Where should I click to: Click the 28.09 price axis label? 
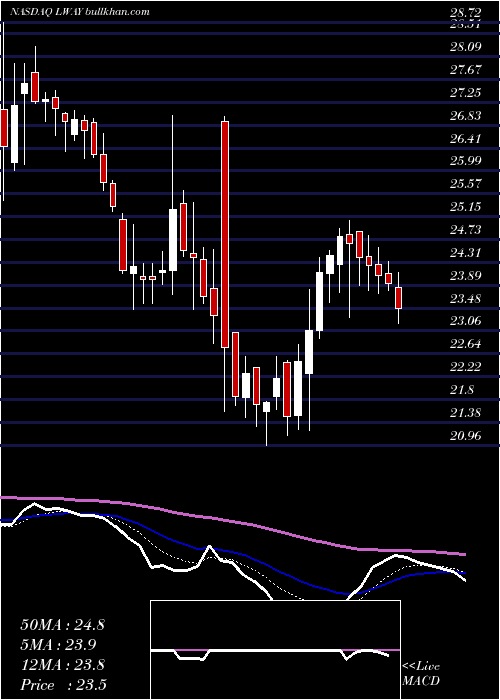466,47
